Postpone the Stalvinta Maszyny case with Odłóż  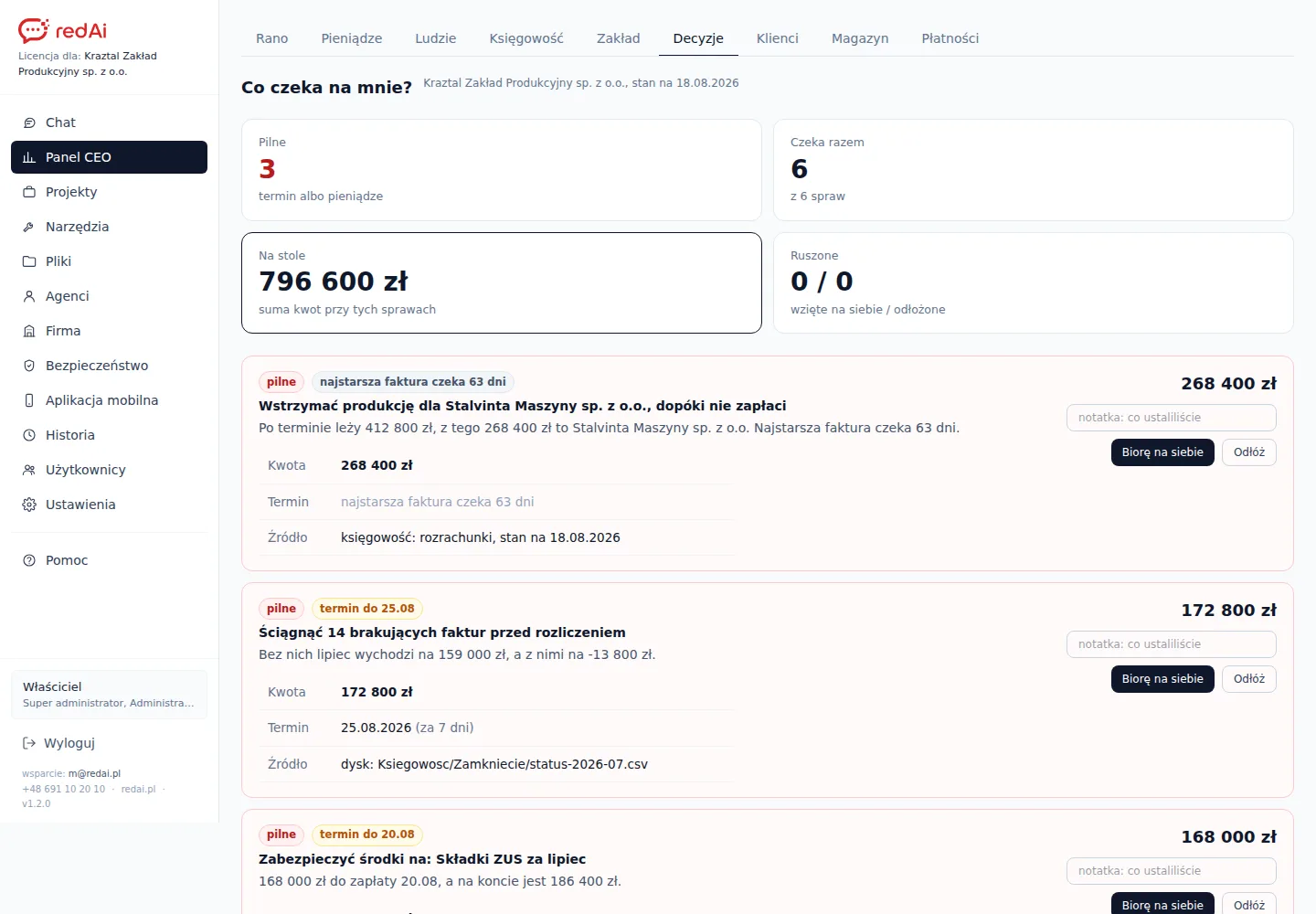tap(1249, 452)
